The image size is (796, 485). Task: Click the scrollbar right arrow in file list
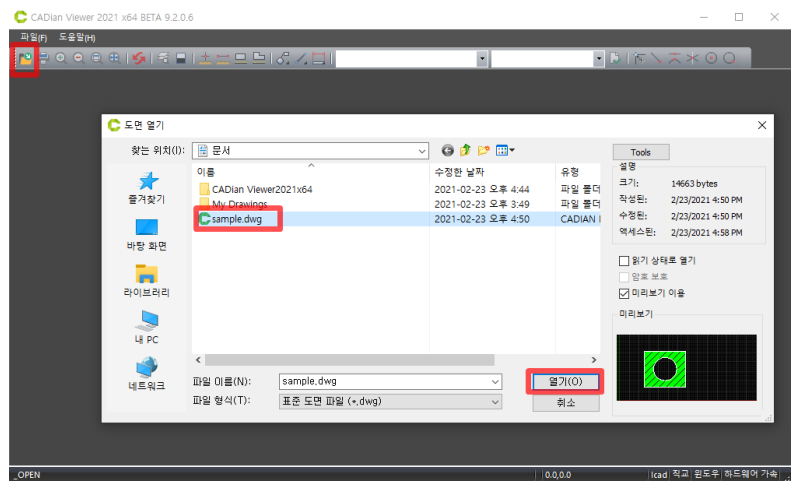pos(593,360)
